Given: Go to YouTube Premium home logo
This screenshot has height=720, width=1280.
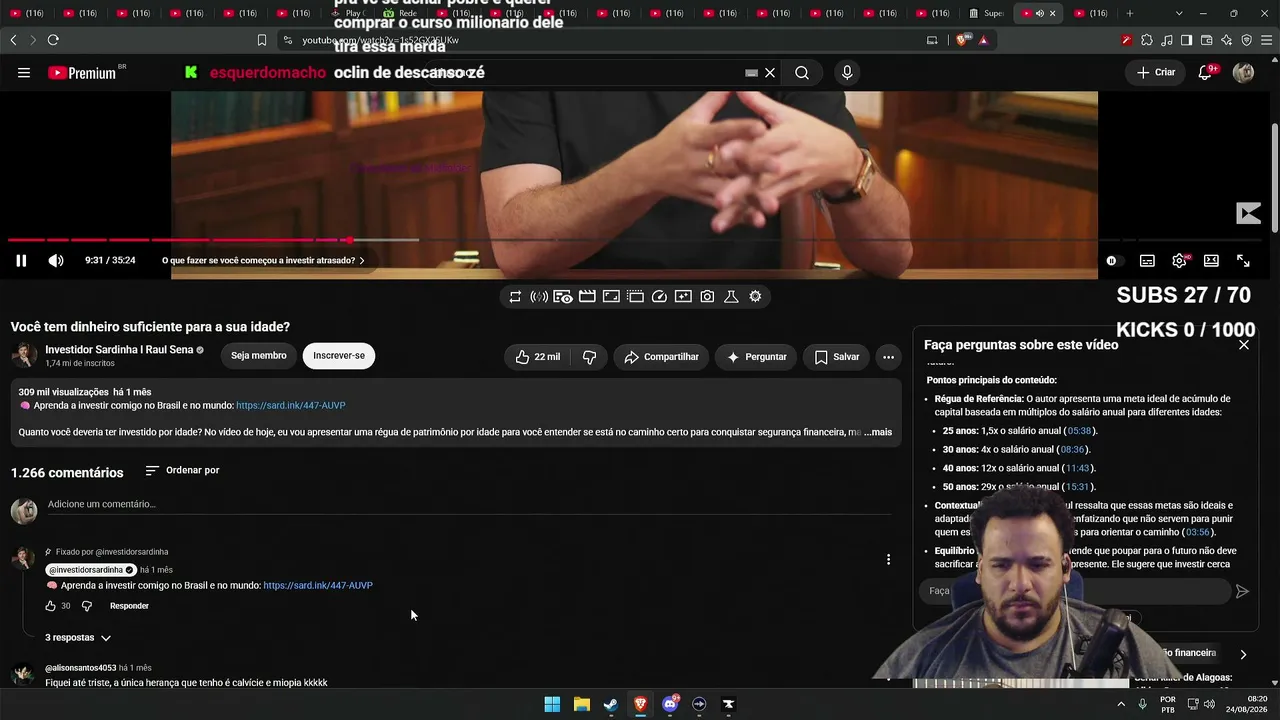Looking at the screenshot, I should 83,73.
